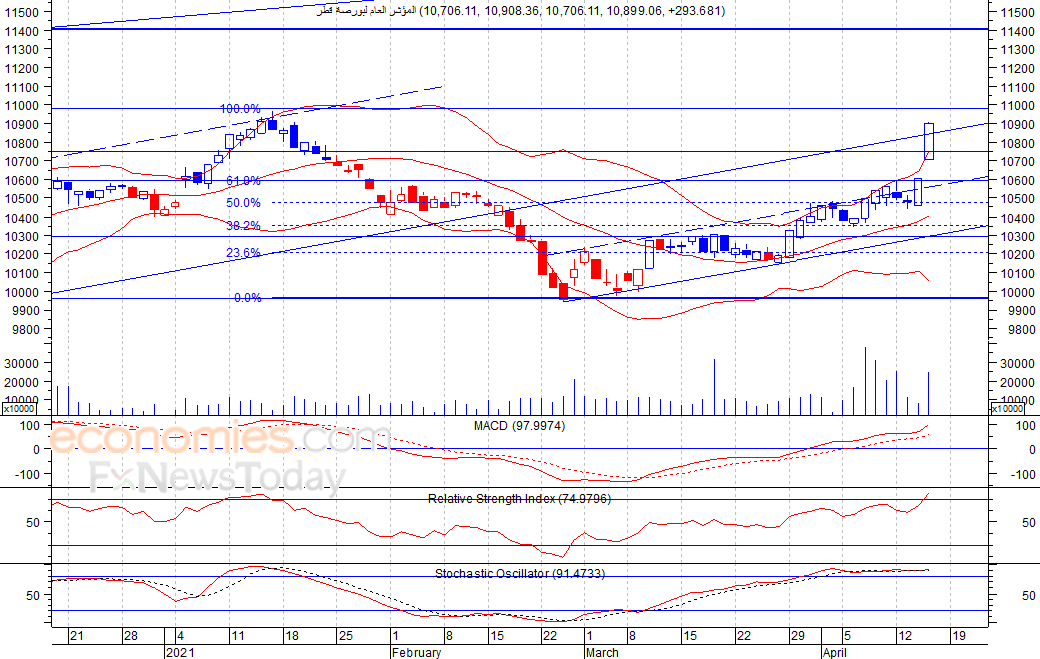
Task: Select the April month label on time axis
Action: click(834, 652)
